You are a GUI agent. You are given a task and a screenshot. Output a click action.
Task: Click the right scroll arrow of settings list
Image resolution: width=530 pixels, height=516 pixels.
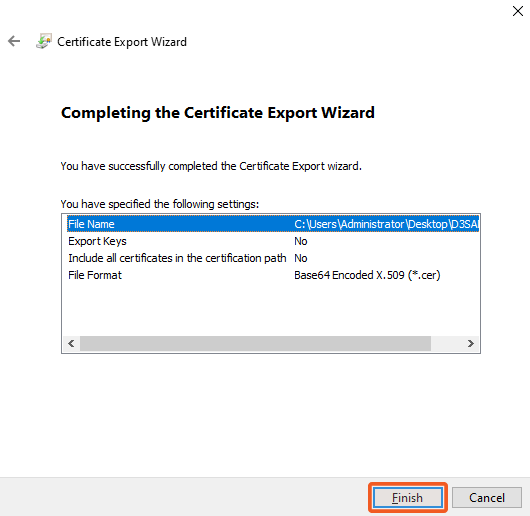471,344
